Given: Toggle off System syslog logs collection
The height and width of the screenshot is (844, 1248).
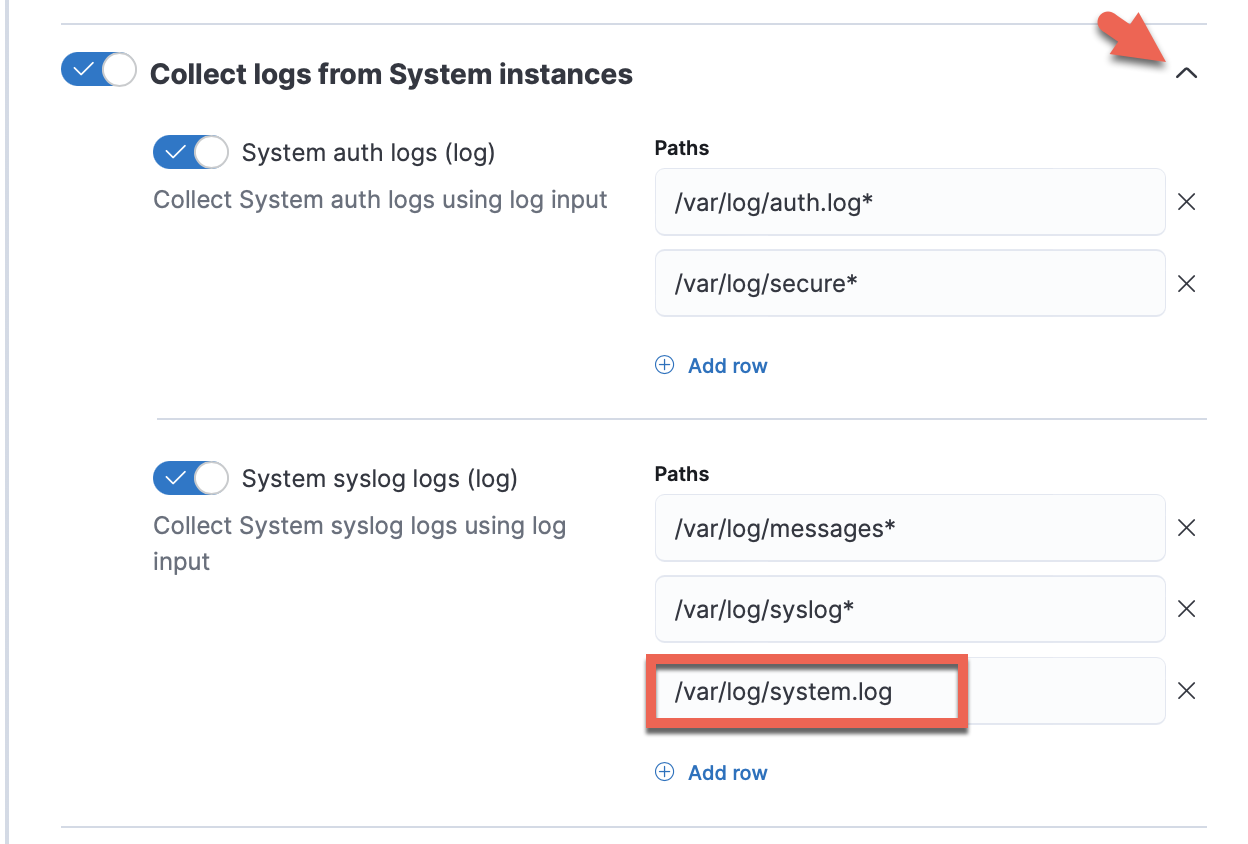Looking at the screenshot, I should (190, 478).
